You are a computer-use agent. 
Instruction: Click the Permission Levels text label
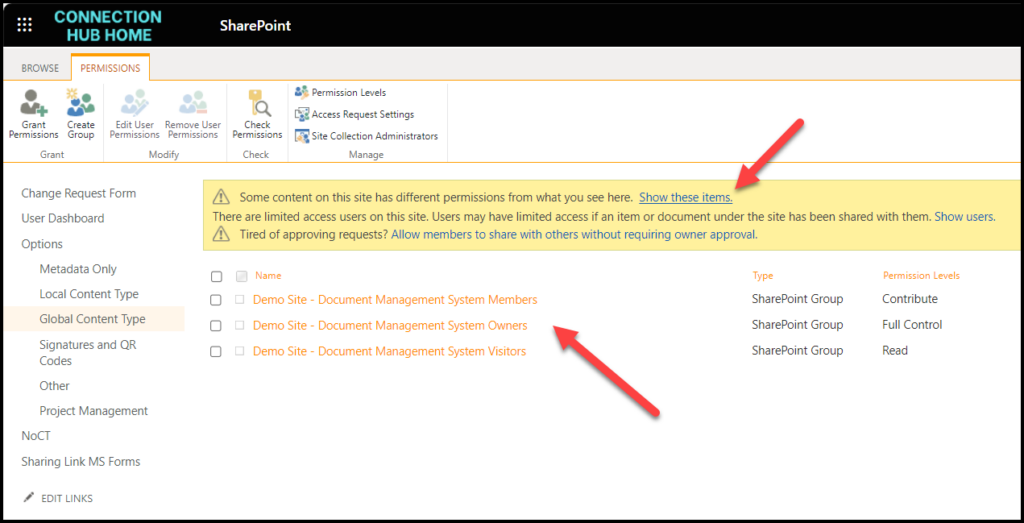pos(349,93)
